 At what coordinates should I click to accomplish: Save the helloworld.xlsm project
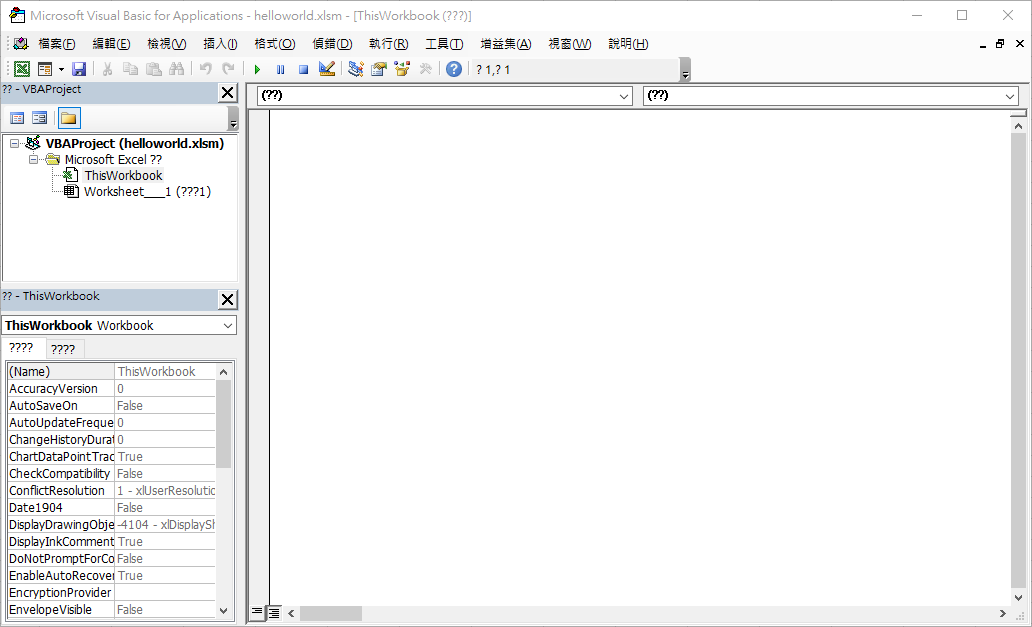point(79,69)
